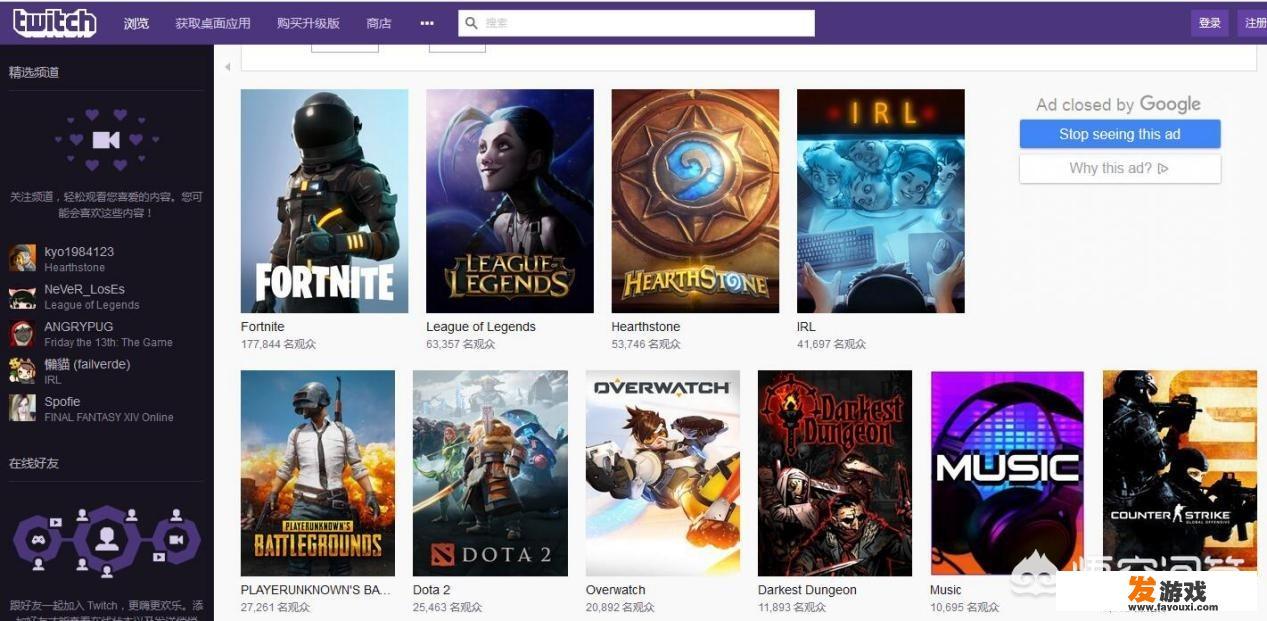Click 53,746 名观众 viewer count
The width and height of the screenshot is (1267, 621).
[646, 344]
